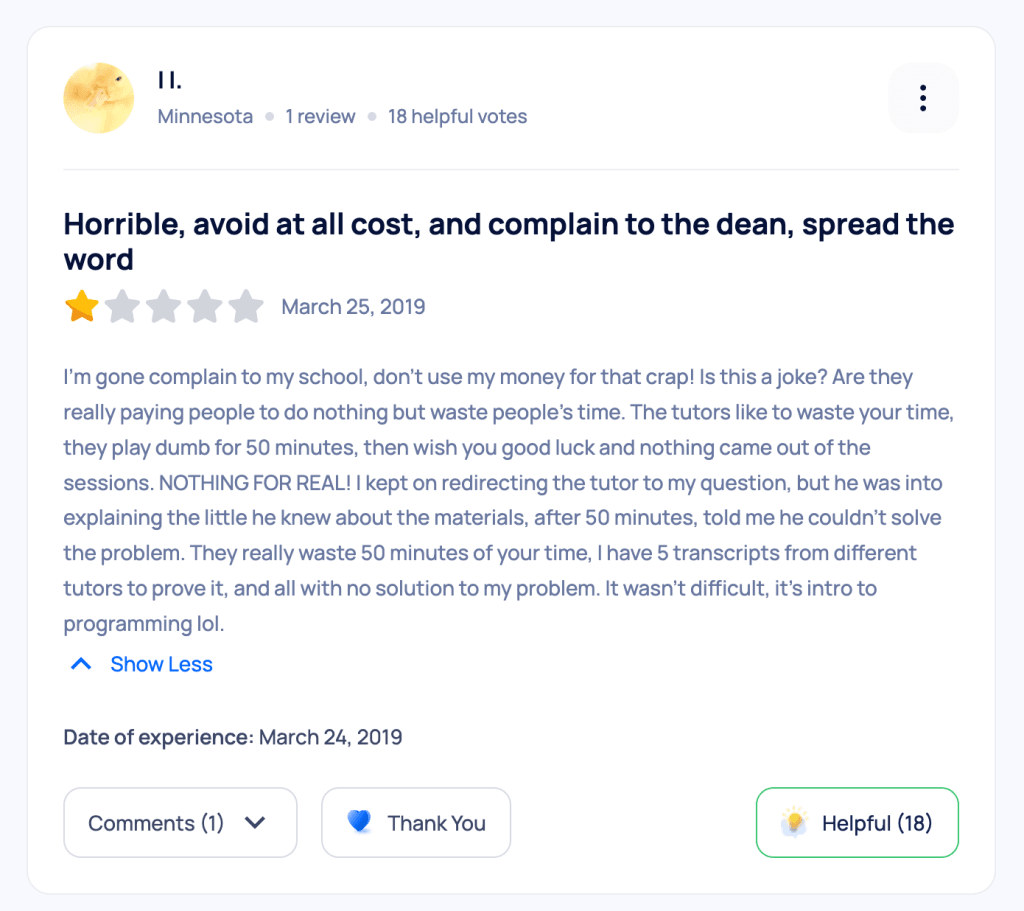Click the fifth gray star of the rating
This screenshot has height=911, width=1024.
246,307
